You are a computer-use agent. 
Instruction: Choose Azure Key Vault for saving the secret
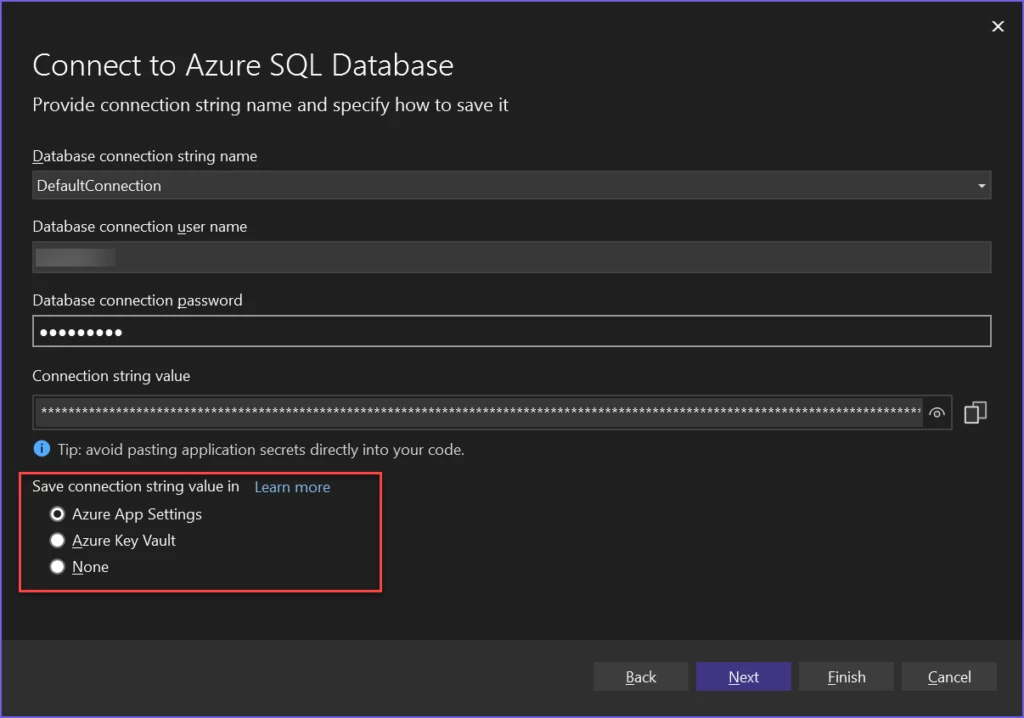point(57,540)
